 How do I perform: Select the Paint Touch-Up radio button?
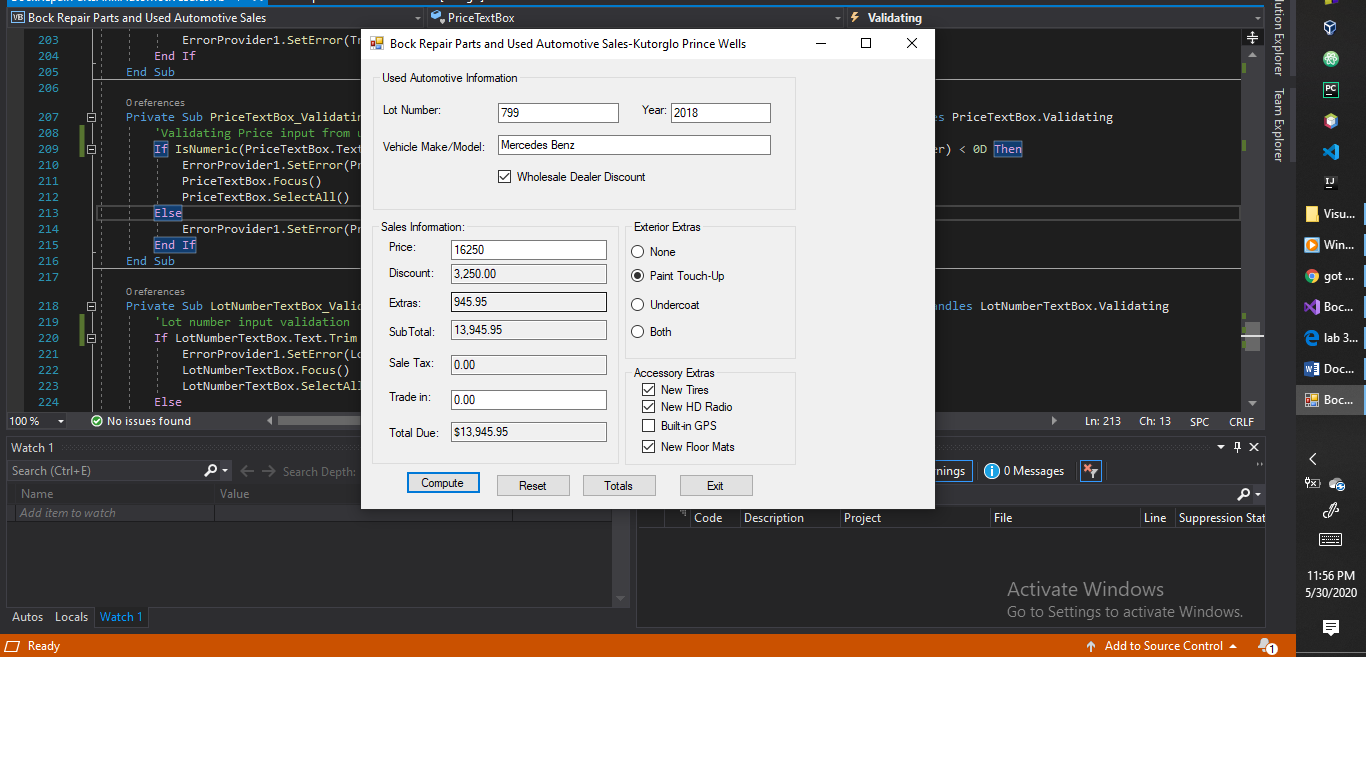coord(638,276)
